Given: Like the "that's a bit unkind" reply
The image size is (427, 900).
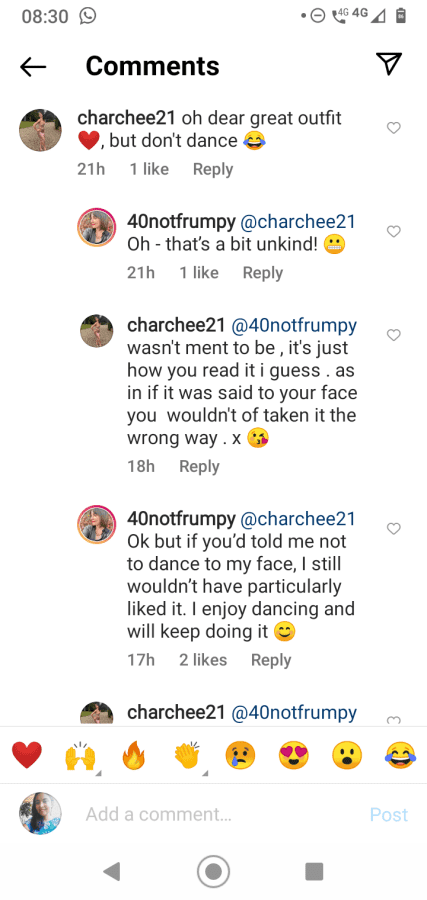Looking at the screenshot, I should [394, 231].
